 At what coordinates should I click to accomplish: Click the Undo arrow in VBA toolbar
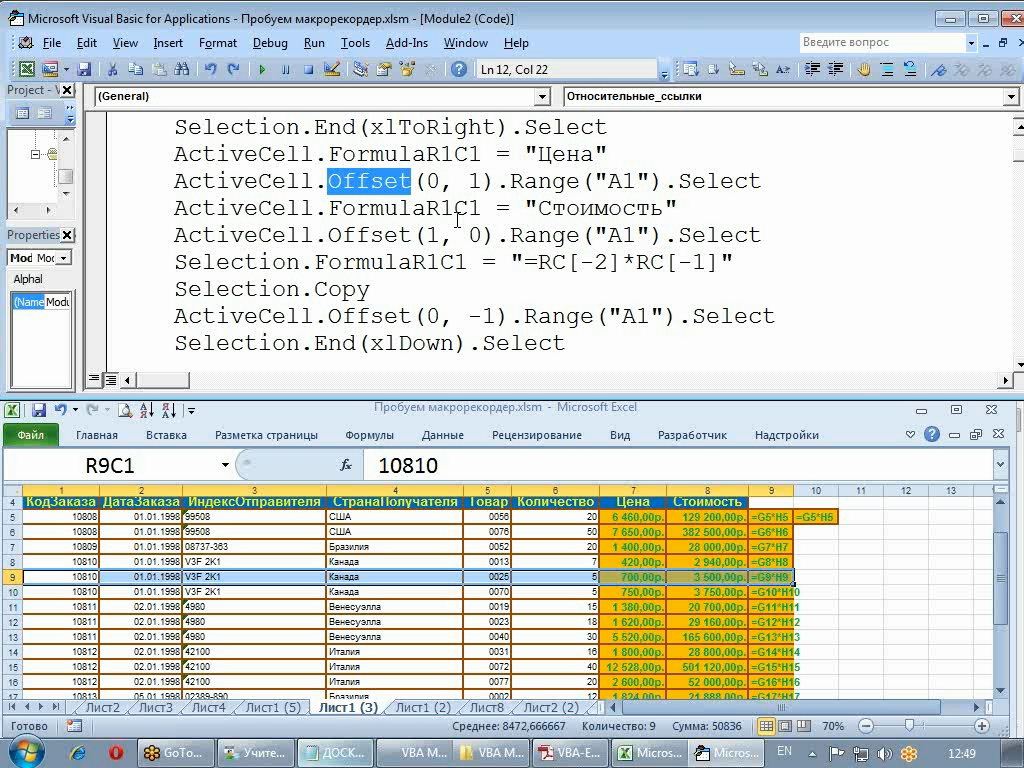pyautogui.click(x=210, y=70)
